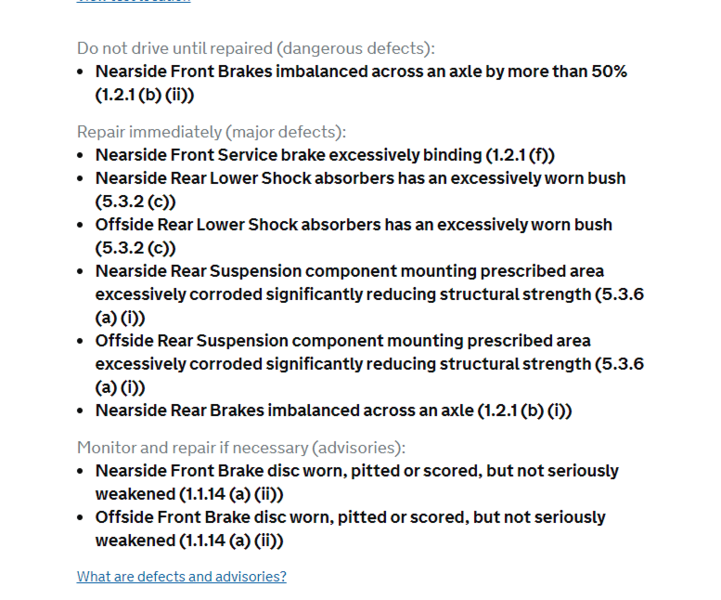This screenshot has width=721, height=600.
Task: Click the (1.2.1 (b) (ii)) reference code
Action: coord(144,95)
